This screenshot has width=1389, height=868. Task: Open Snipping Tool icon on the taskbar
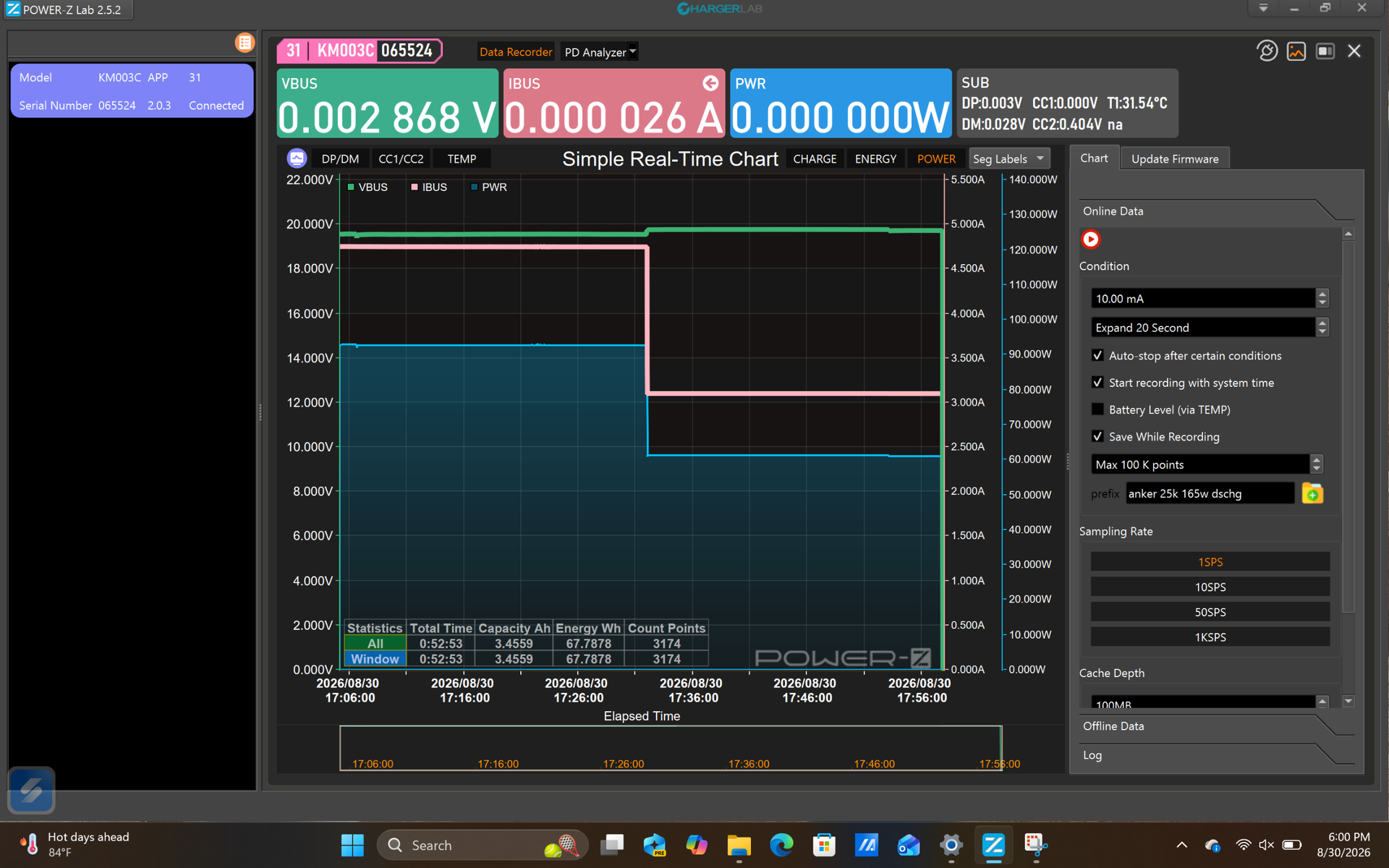1035,845
